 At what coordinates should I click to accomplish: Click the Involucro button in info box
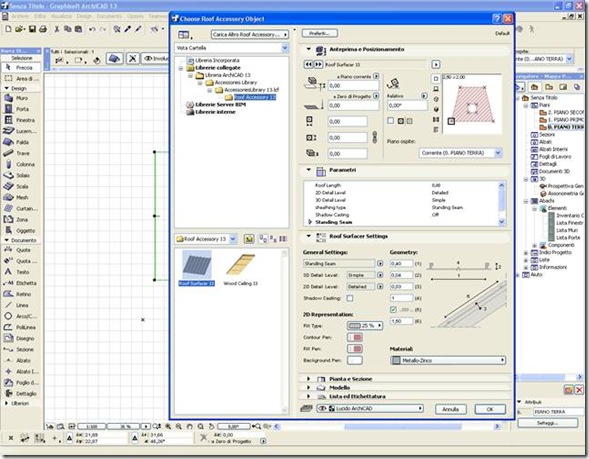click(156, 59)
